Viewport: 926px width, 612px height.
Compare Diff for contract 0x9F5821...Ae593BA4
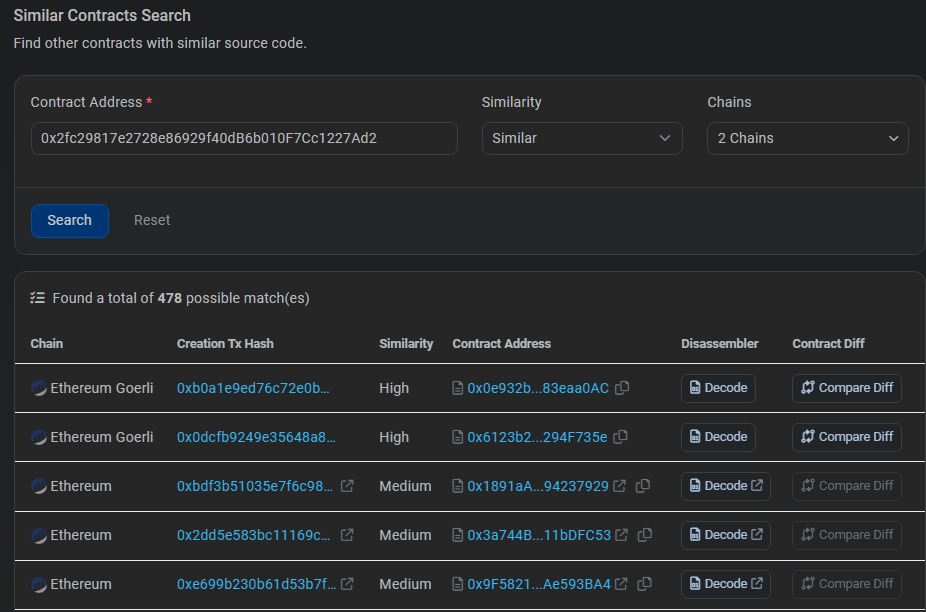tap(847, 584)
